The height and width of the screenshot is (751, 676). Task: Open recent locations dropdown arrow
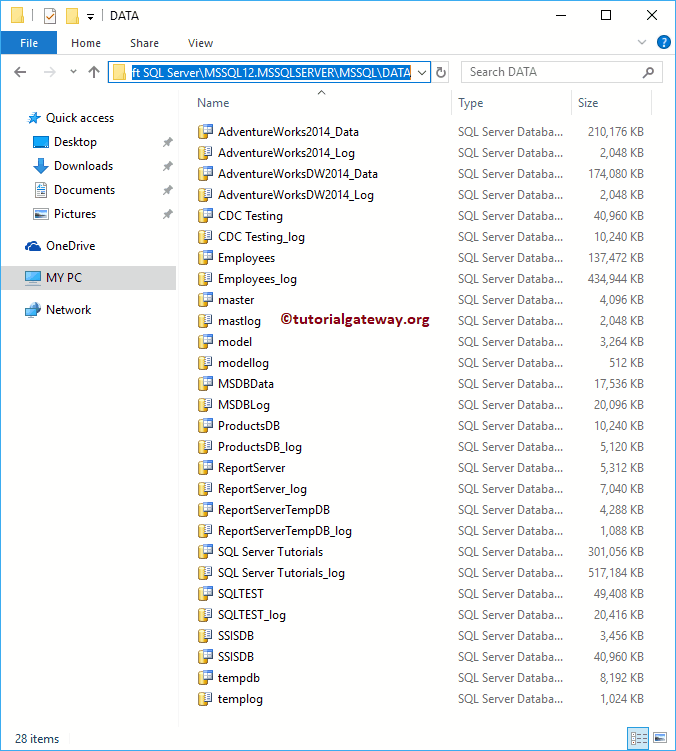73,72
